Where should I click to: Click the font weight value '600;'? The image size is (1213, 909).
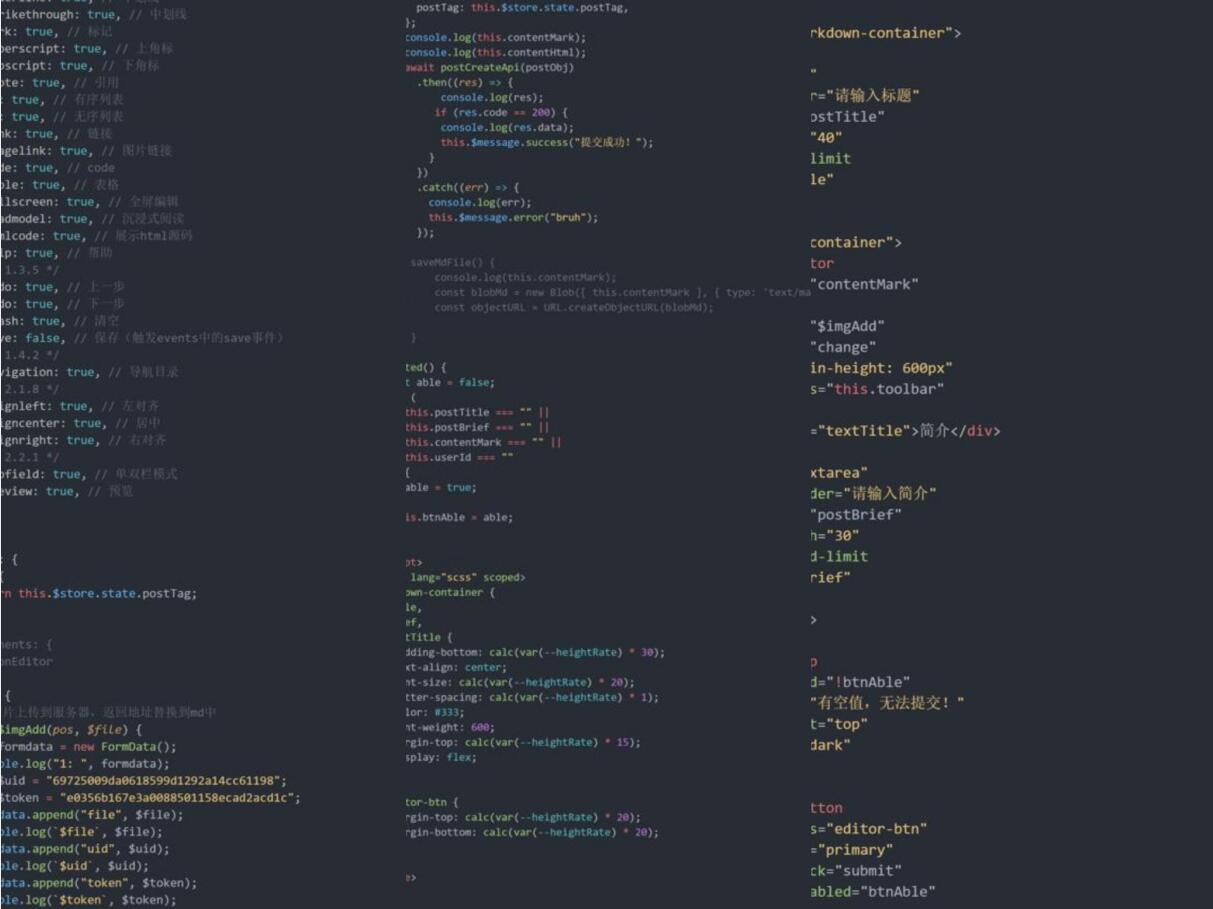pyautogui.click(x=482, y=727)
